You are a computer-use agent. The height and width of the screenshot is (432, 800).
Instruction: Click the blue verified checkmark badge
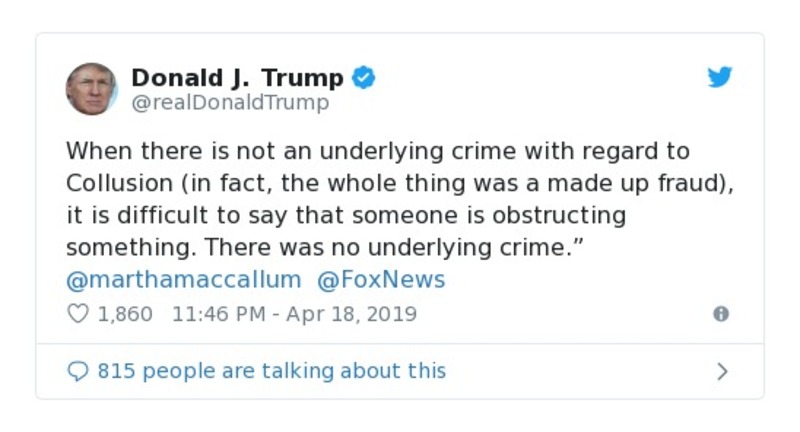[365, 77]
